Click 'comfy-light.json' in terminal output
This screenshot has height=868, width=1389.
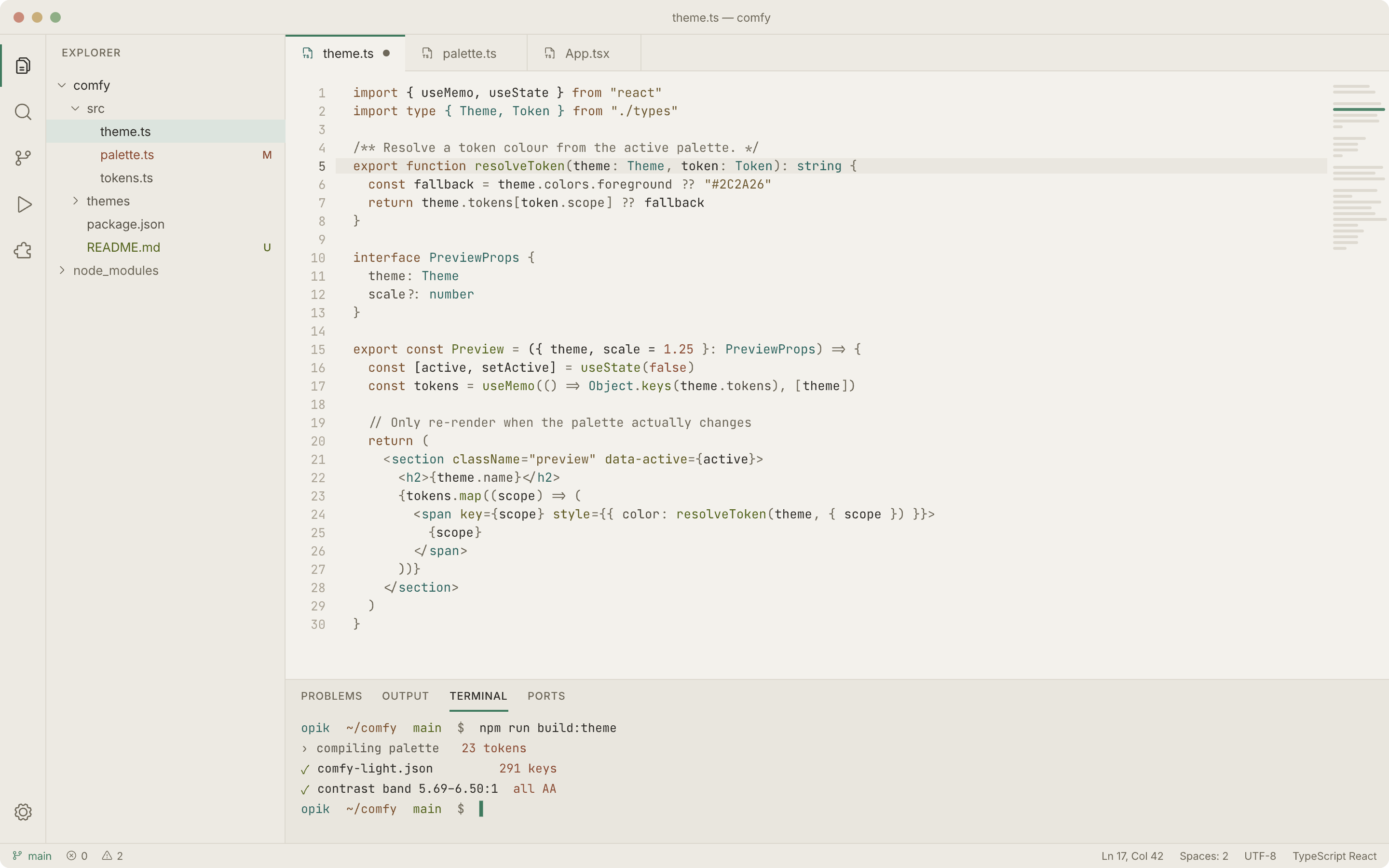pyautogui.click(x=375, y=768)
